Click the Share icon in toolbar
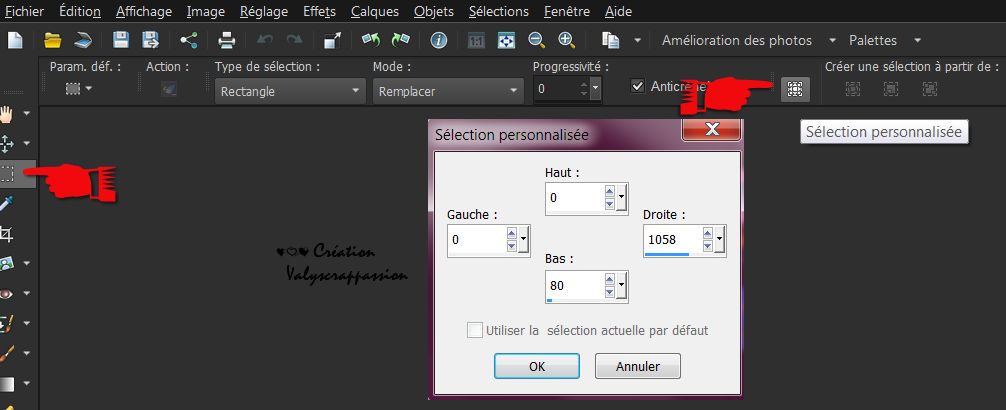Screen dimensions: 1006x410 [x=188, y=41]
